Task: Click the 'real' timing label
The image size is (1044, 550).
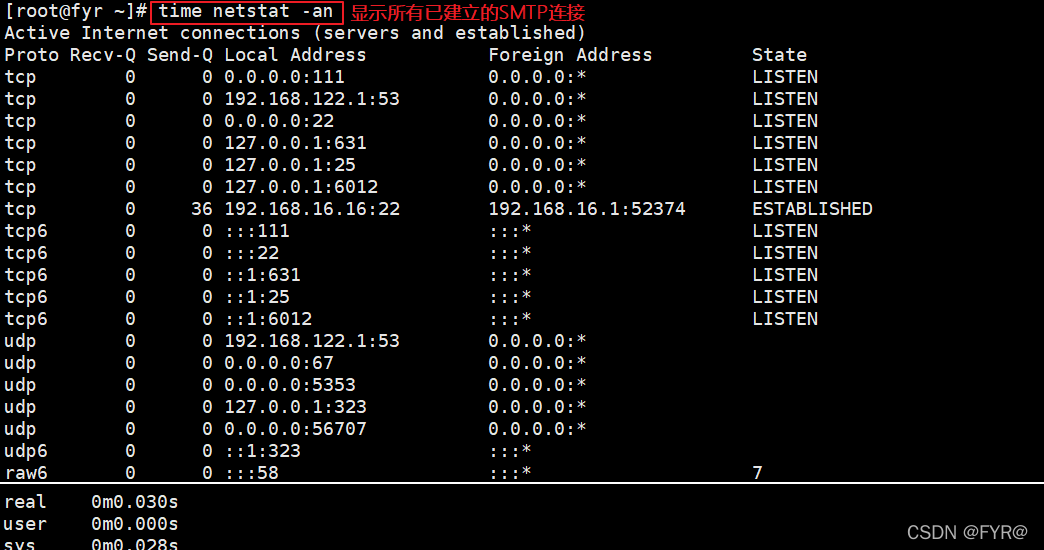Action: click(x=25, y=502)
